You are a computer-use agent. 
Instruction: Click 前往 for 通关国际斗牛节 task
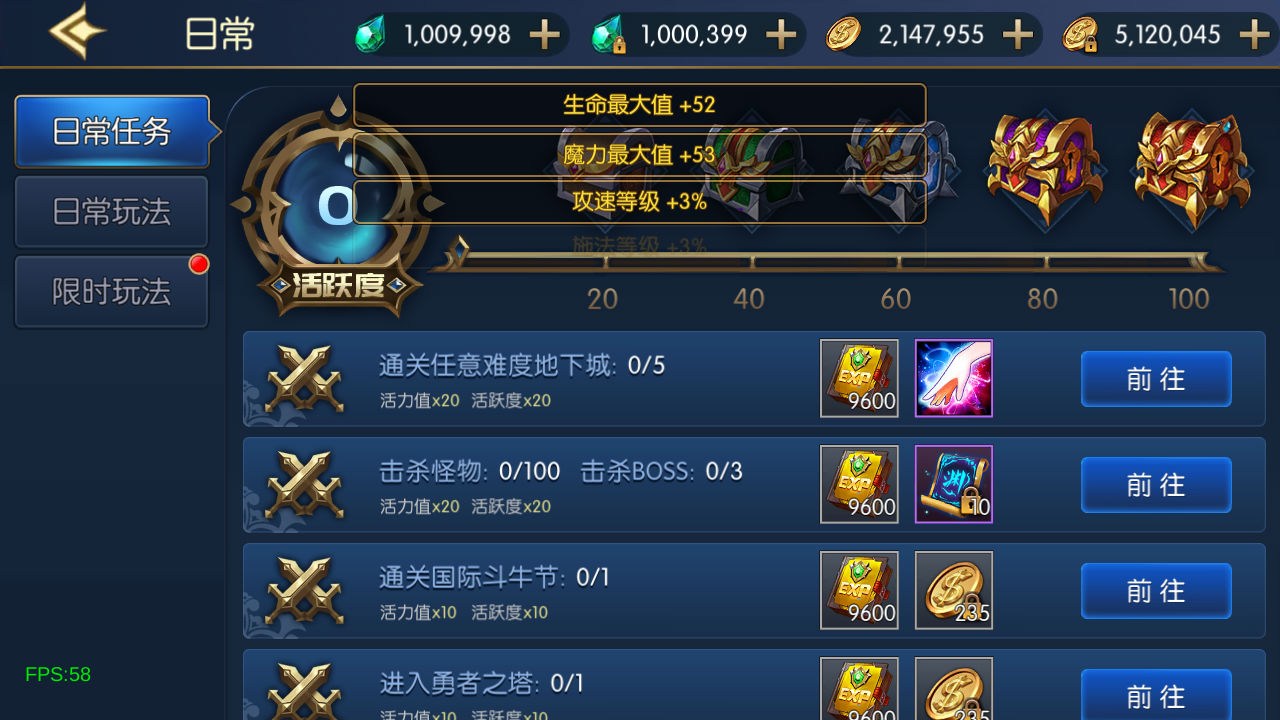point(1156,591)
